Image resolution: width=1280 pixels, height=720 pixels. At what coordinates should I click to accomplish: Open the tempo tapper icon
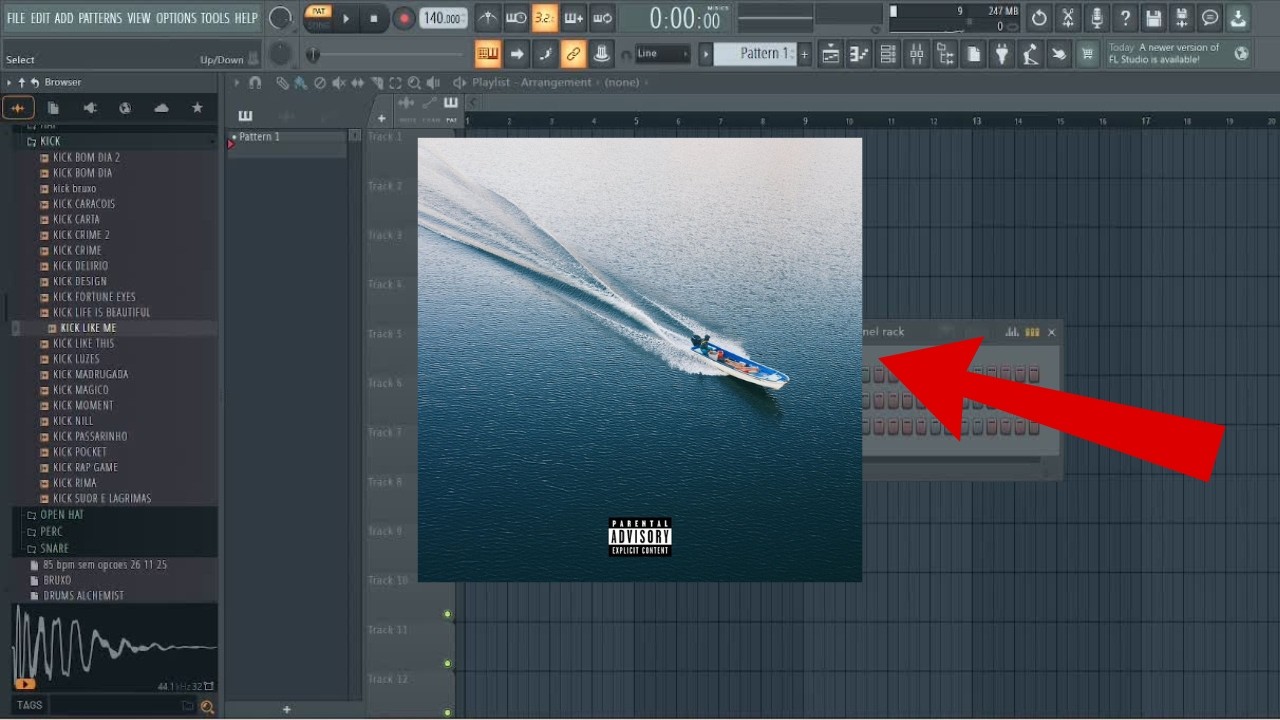click(x=1030, y=54)
